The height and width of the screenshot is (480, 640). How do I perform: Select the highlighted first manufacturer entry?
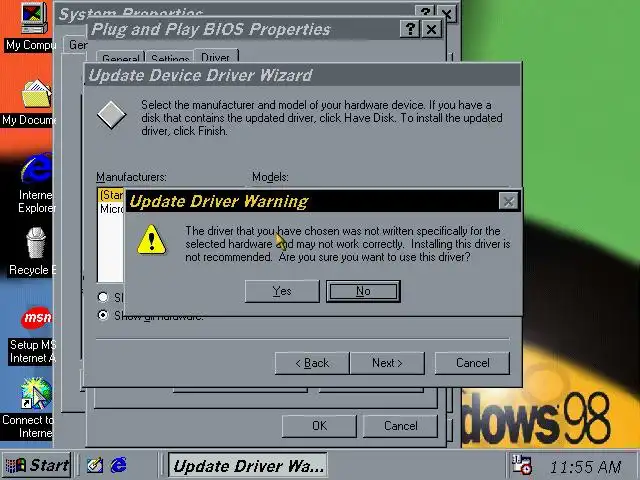[x=111, y=195]
